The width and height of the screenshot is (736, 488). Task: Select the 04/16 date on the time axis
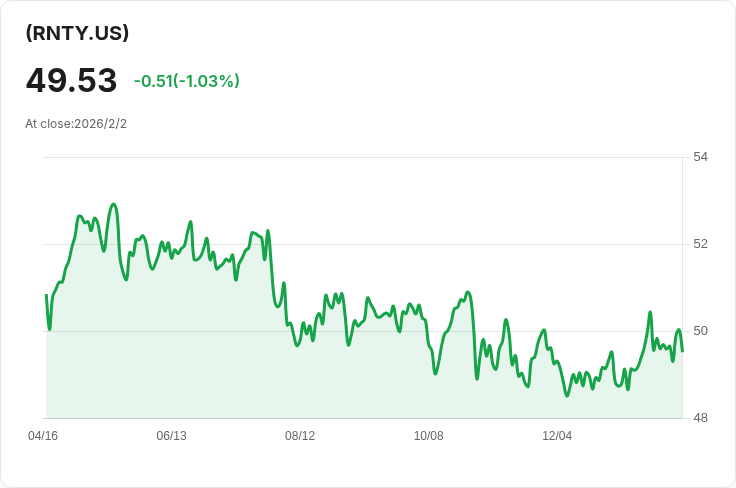(43, 436)
